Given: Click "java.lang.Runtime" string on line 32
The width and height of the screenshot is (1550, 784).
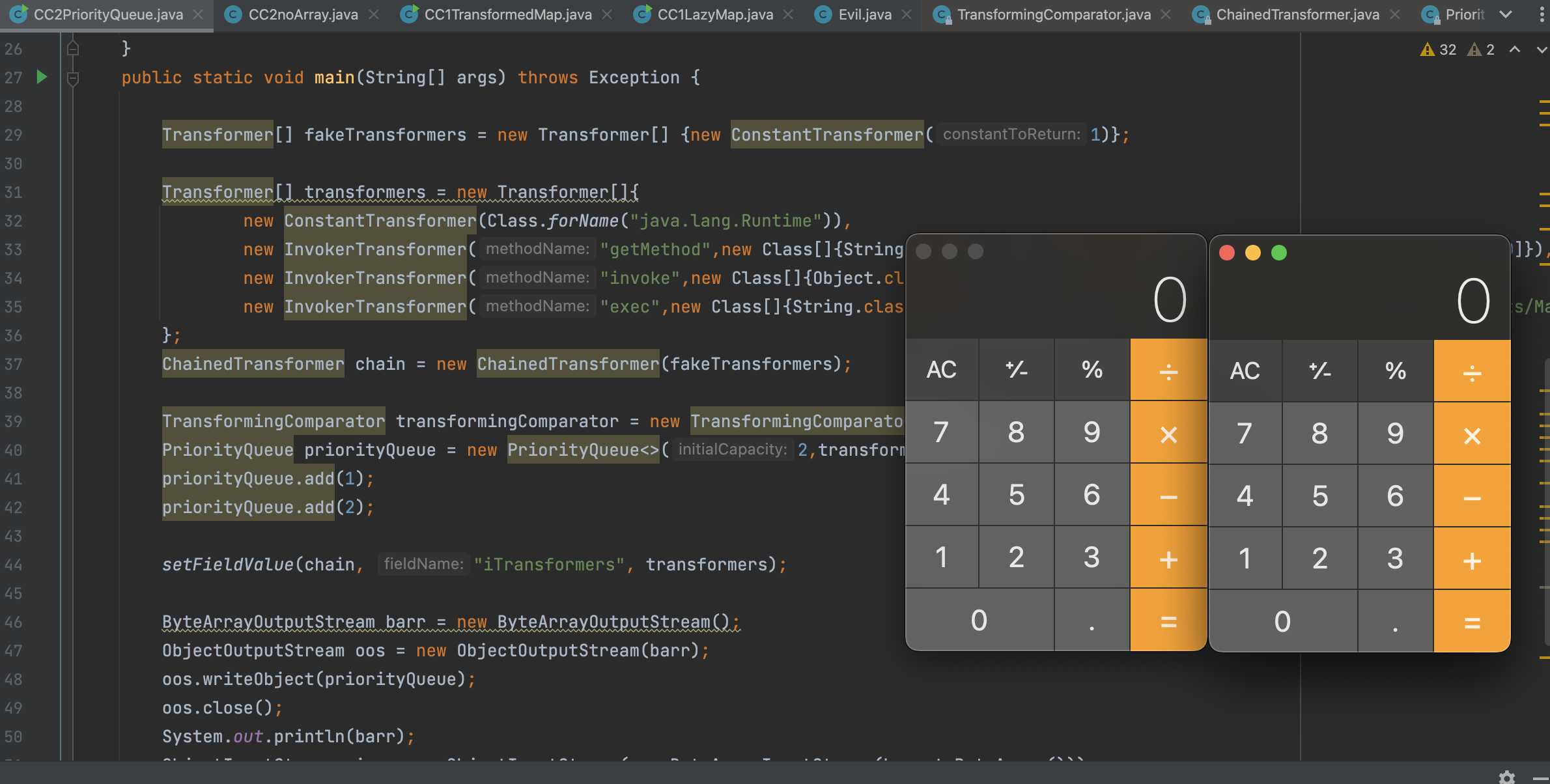Looking at the screenshot, I should [726, 221].
